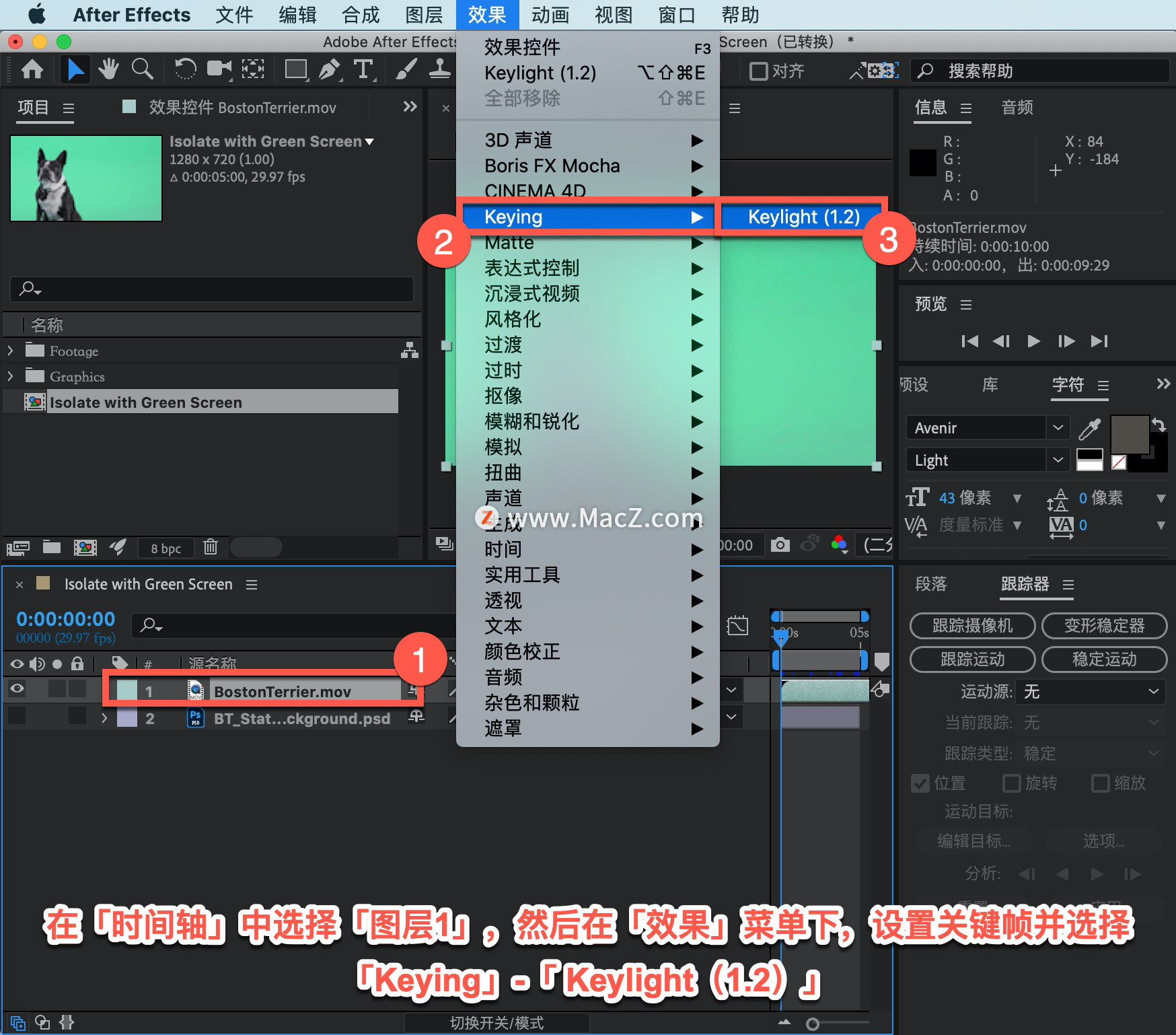
Task: Click the Home icon in toolbar
Action: tap(32, 69)
